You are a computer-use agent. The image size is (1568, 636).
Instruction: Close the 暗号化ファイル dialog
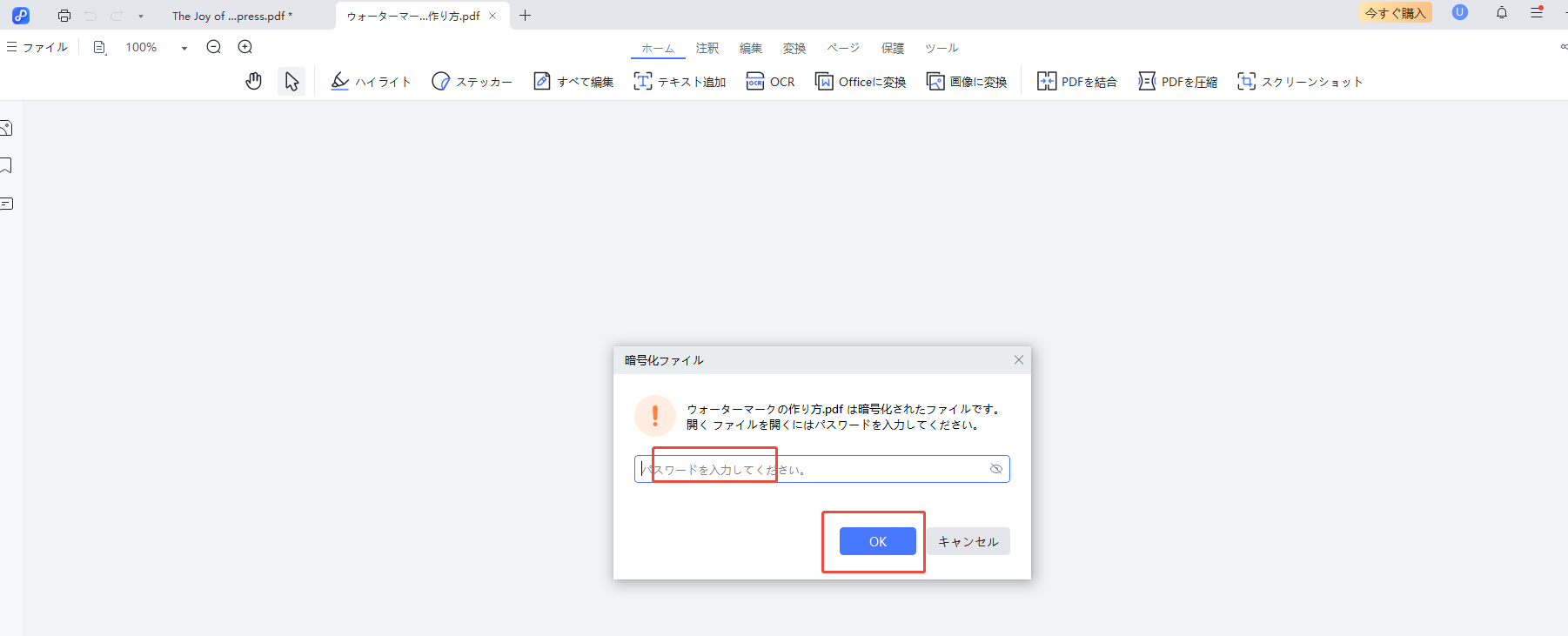click(1019, 360)
